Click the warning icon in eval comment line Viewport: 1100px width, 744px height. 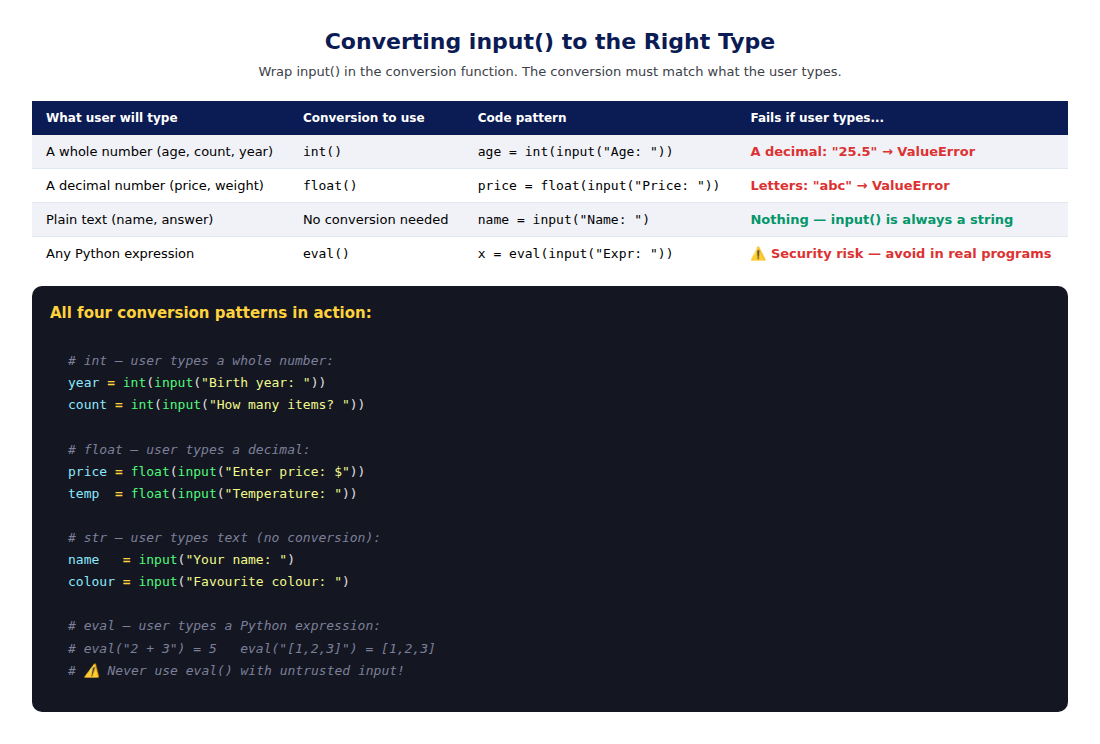pos(92,671)
